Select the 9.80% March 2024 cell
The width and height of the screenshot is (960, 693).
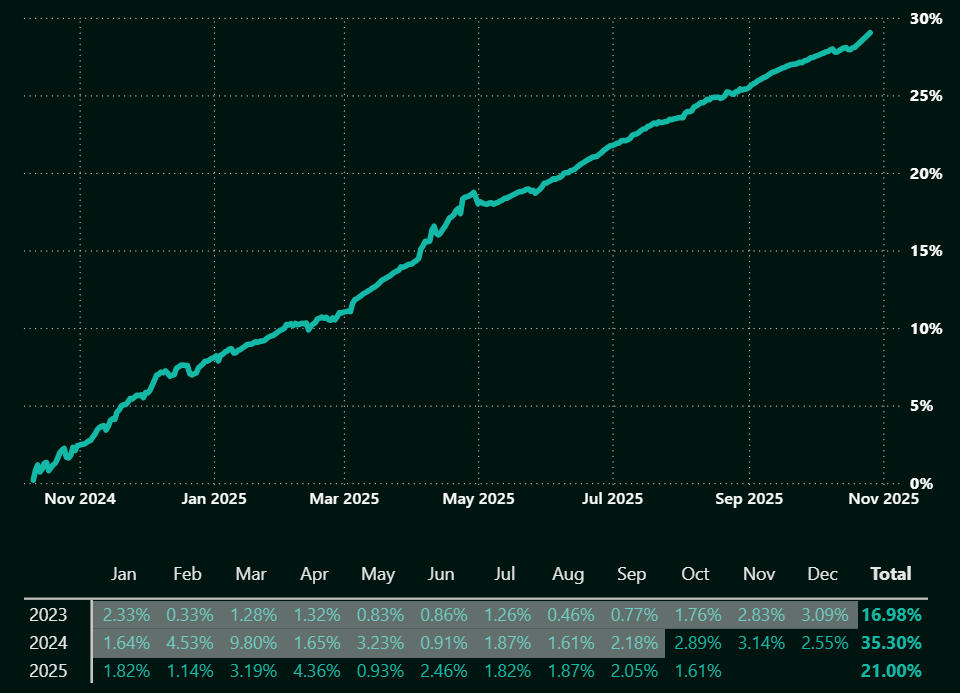click(251, 642)
